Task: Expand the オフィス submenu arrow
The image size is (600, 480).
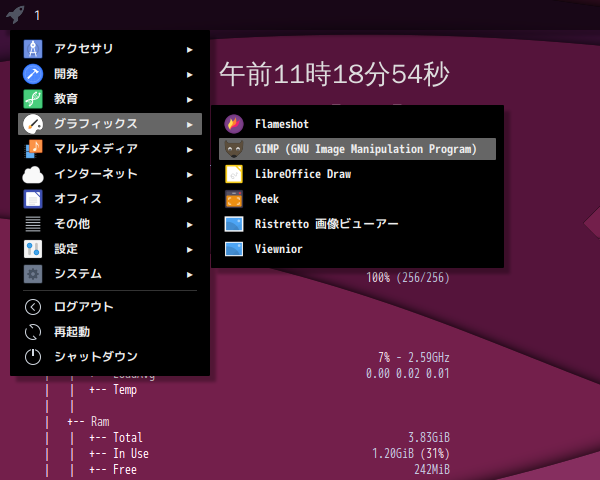Action: (x=189, y=200)
